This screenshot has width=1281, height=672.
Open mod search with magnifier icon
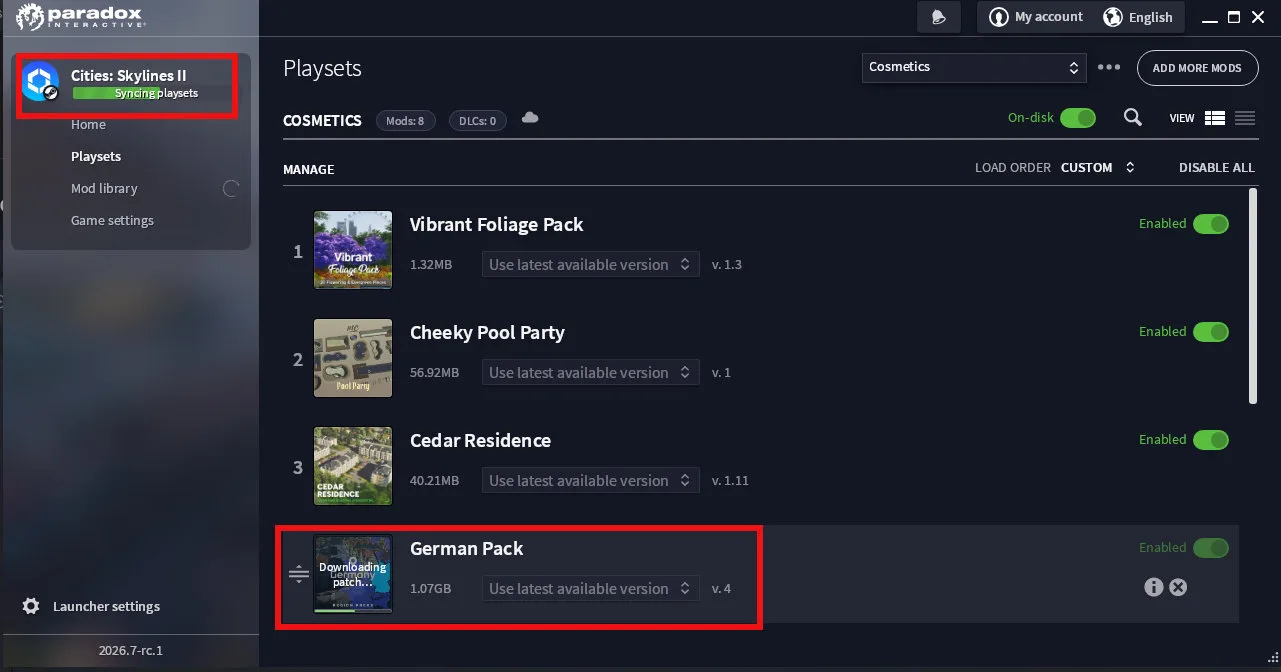coord(1133,118)
